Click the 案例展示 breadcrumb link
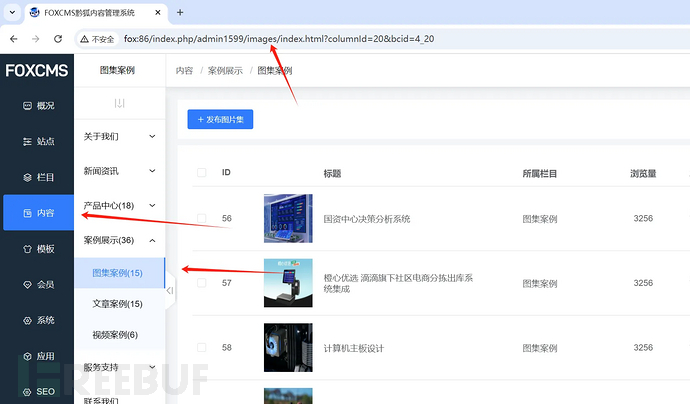Screen dimensions: 690x404 pos(225,71)
